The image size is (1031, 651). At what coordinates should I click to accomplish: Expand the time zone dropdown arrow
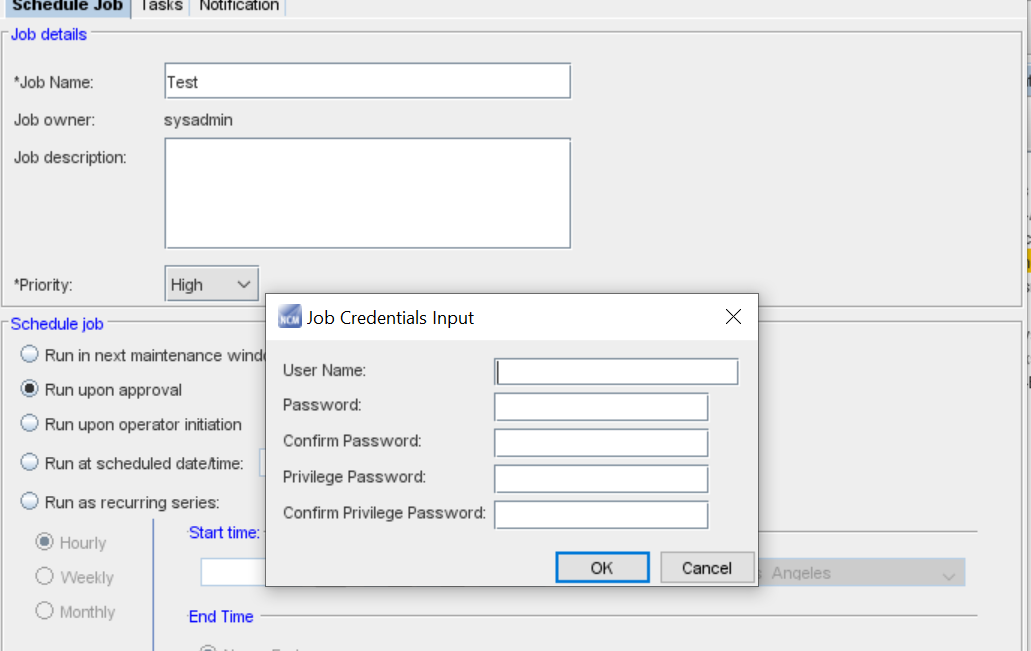click(x=948, y=574)
